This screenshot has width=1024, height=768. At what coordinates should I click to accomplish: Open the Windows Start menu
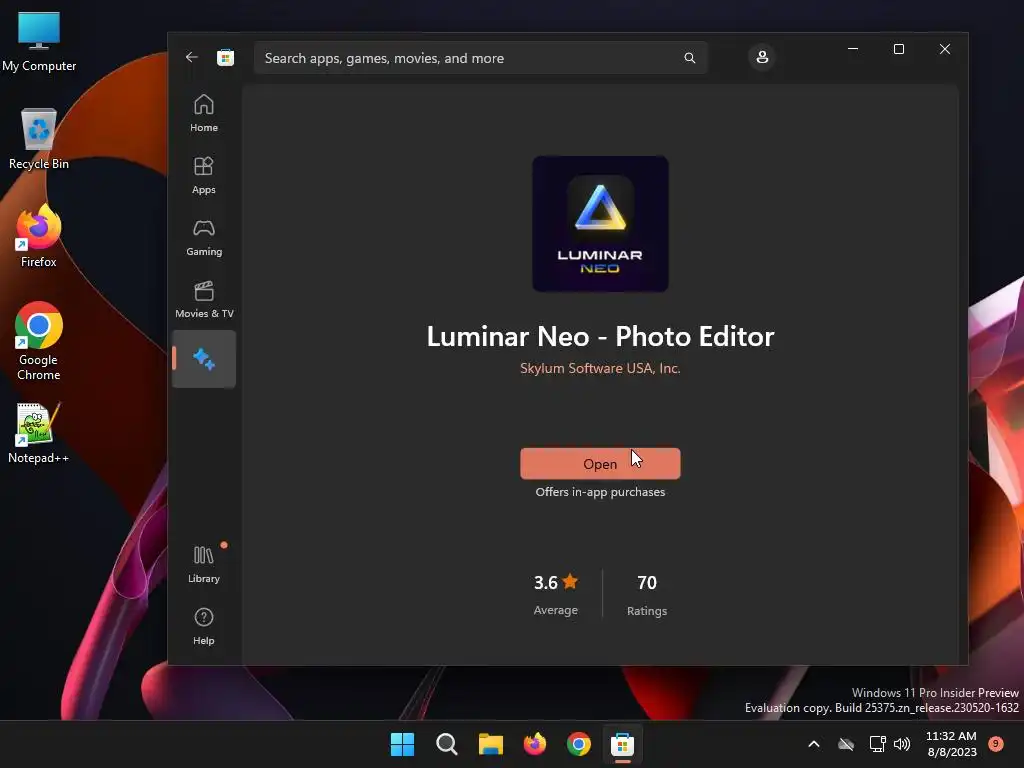402,744
